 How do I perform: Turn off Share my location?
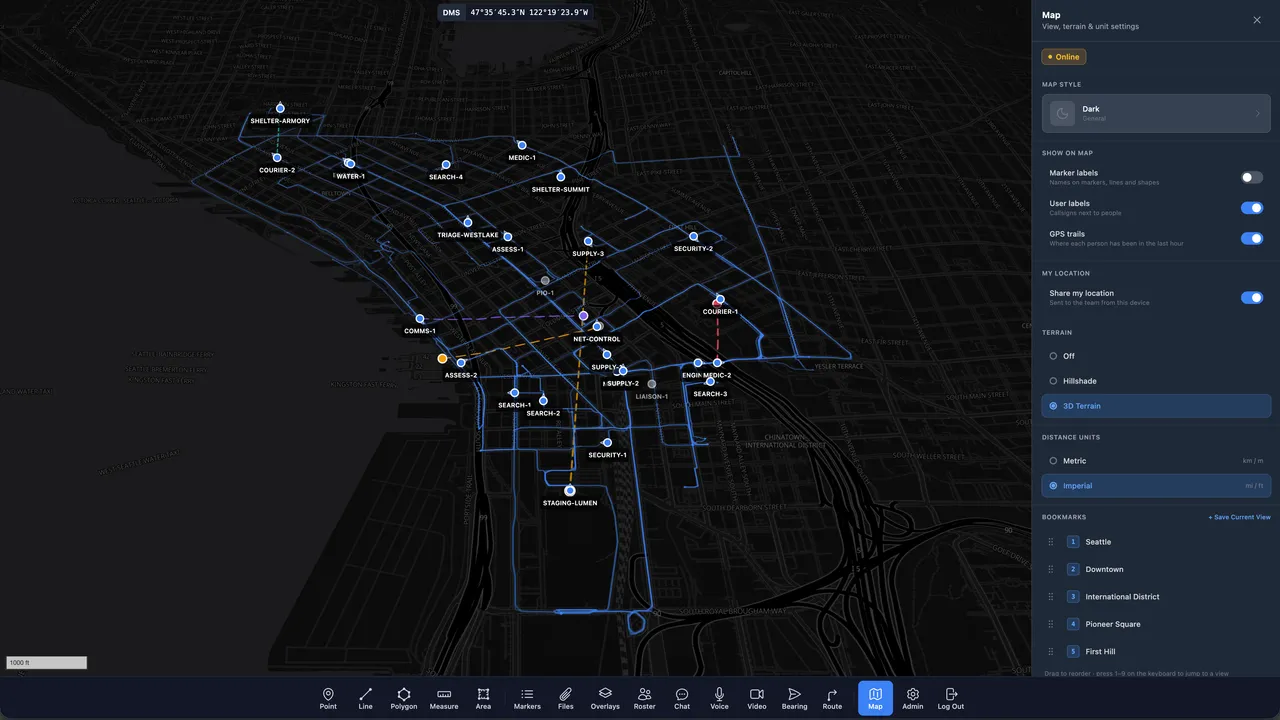tap(1252, 298)
